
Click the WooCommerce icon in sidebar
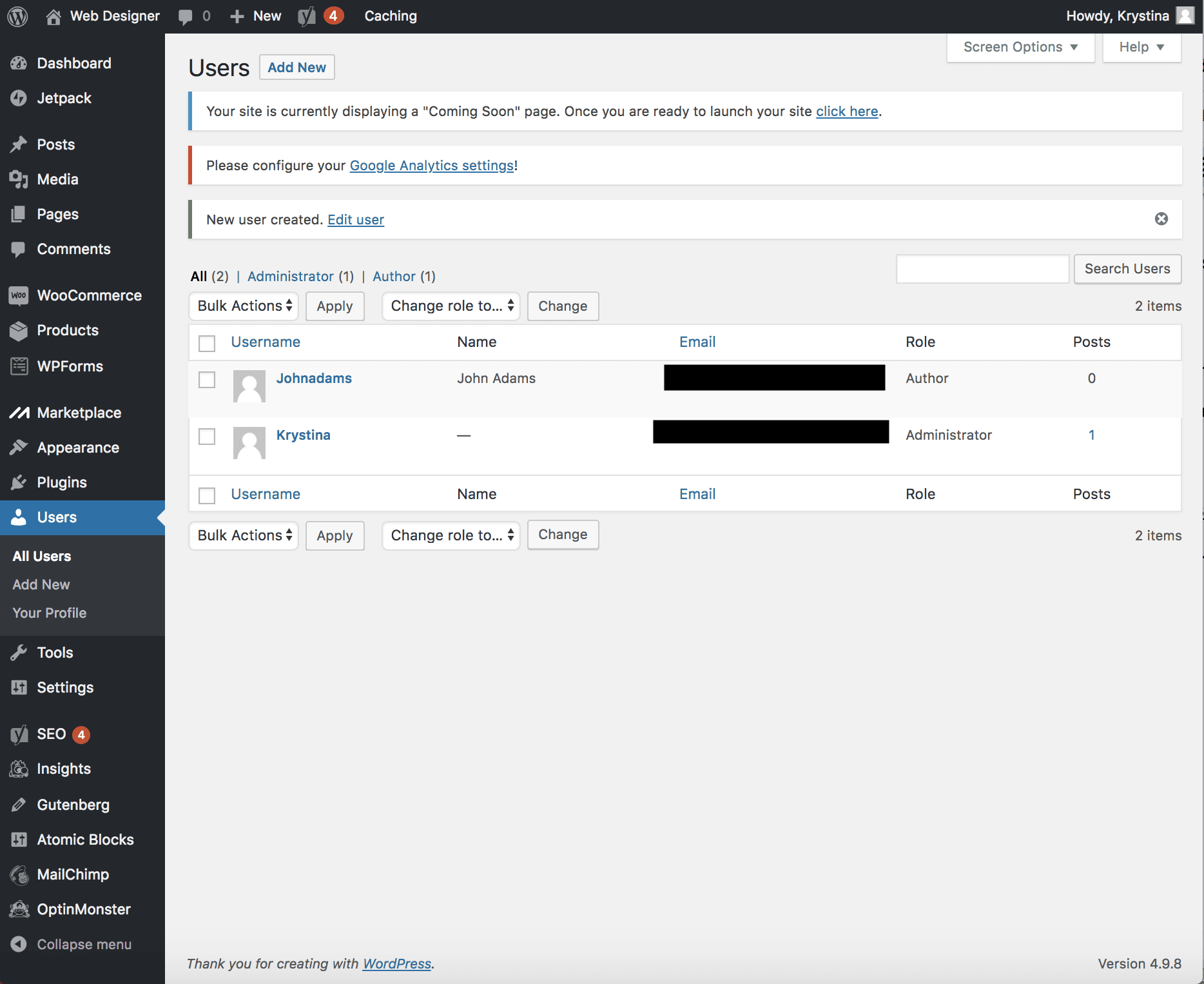pos(19,295)
